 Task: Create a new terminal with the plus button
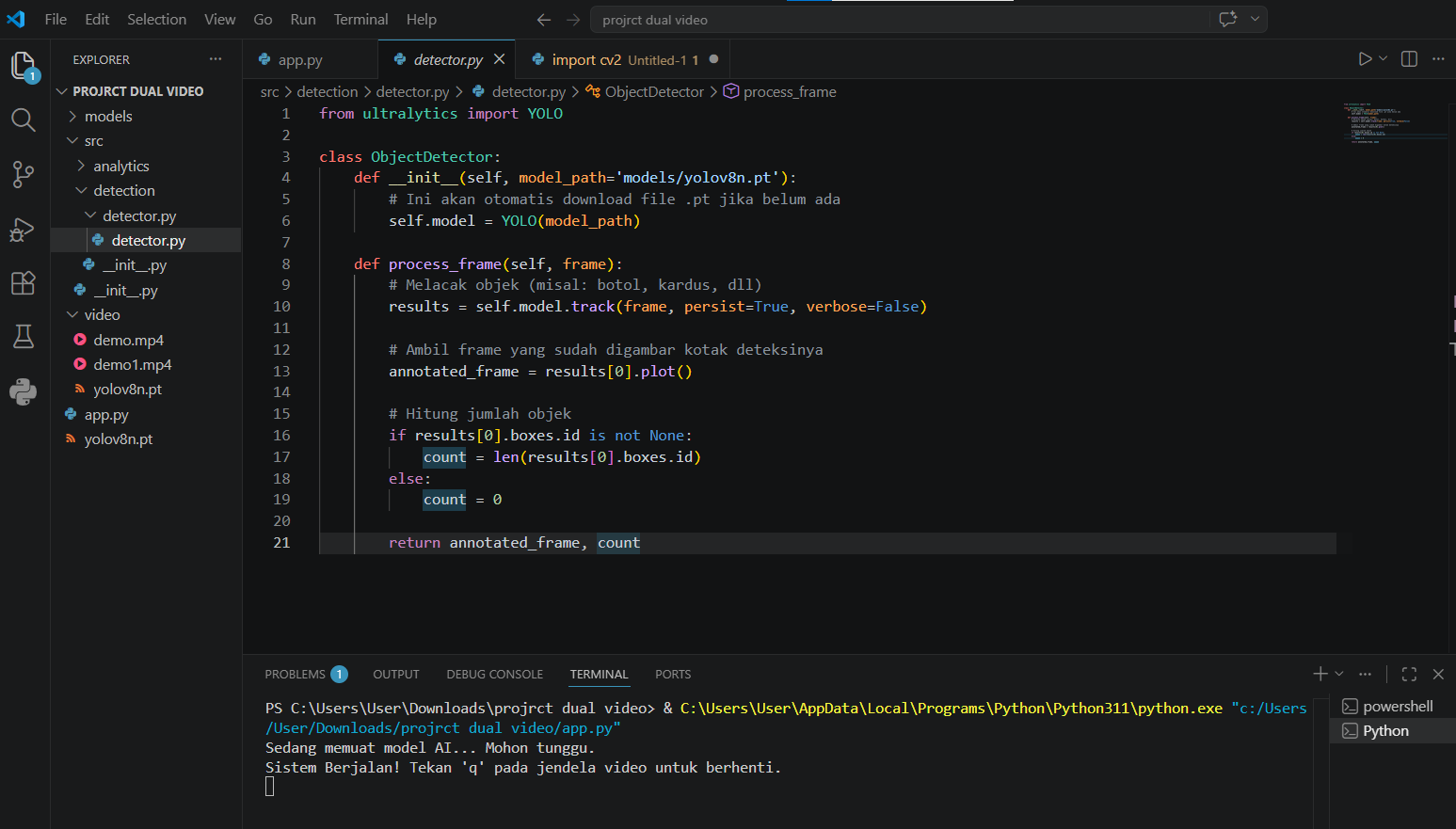(x=1319, y=674)
